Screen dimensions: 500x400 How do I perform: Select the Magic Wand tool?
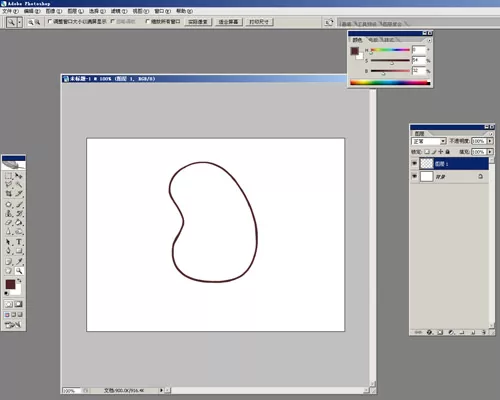coord(19,184)
